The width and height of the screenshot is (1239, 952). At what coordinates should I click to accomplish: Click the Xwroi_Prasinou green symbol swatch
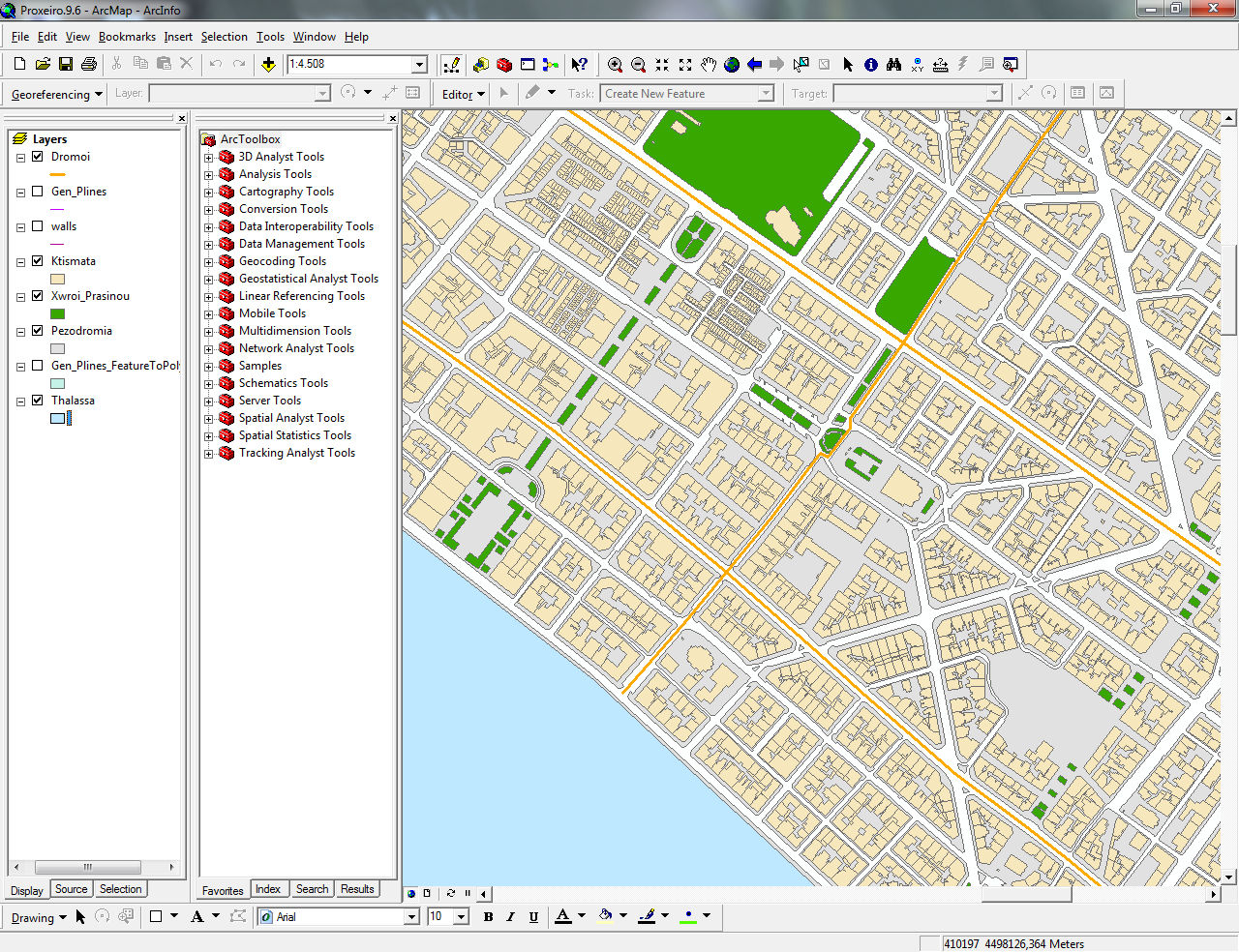tap(57, 313)
